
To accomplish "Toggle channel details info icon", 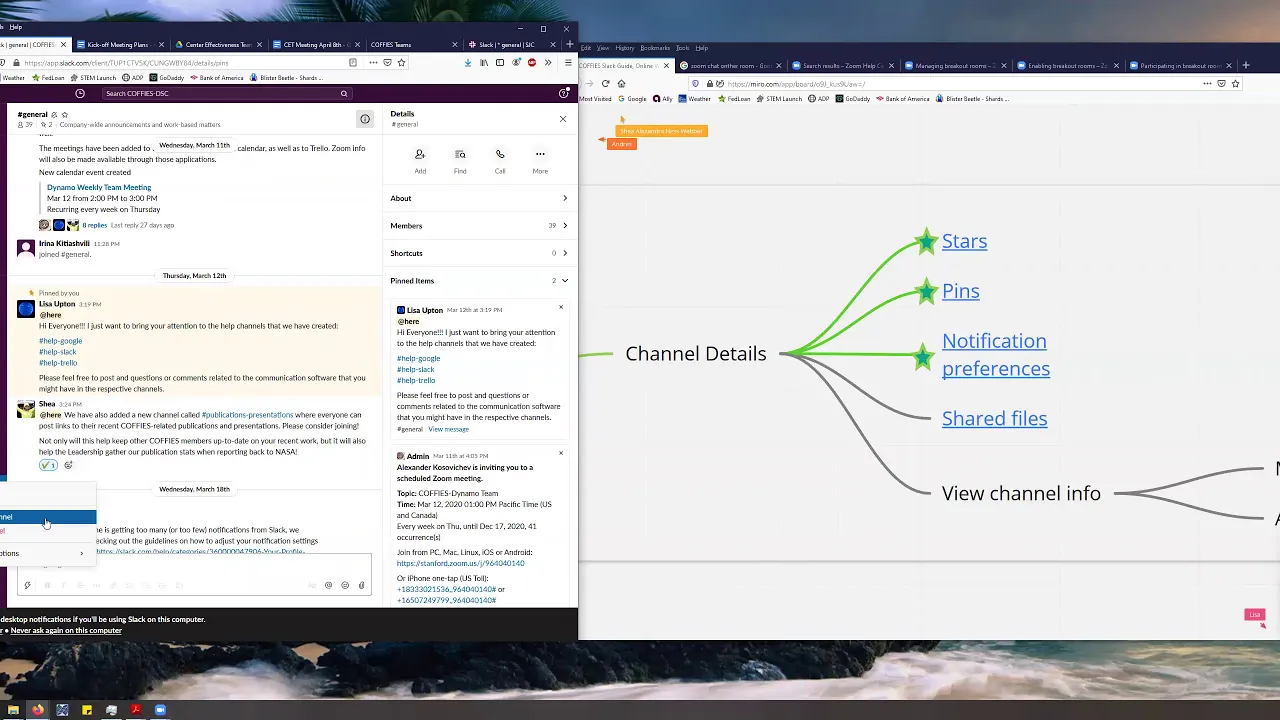I will tap(365, 119).
